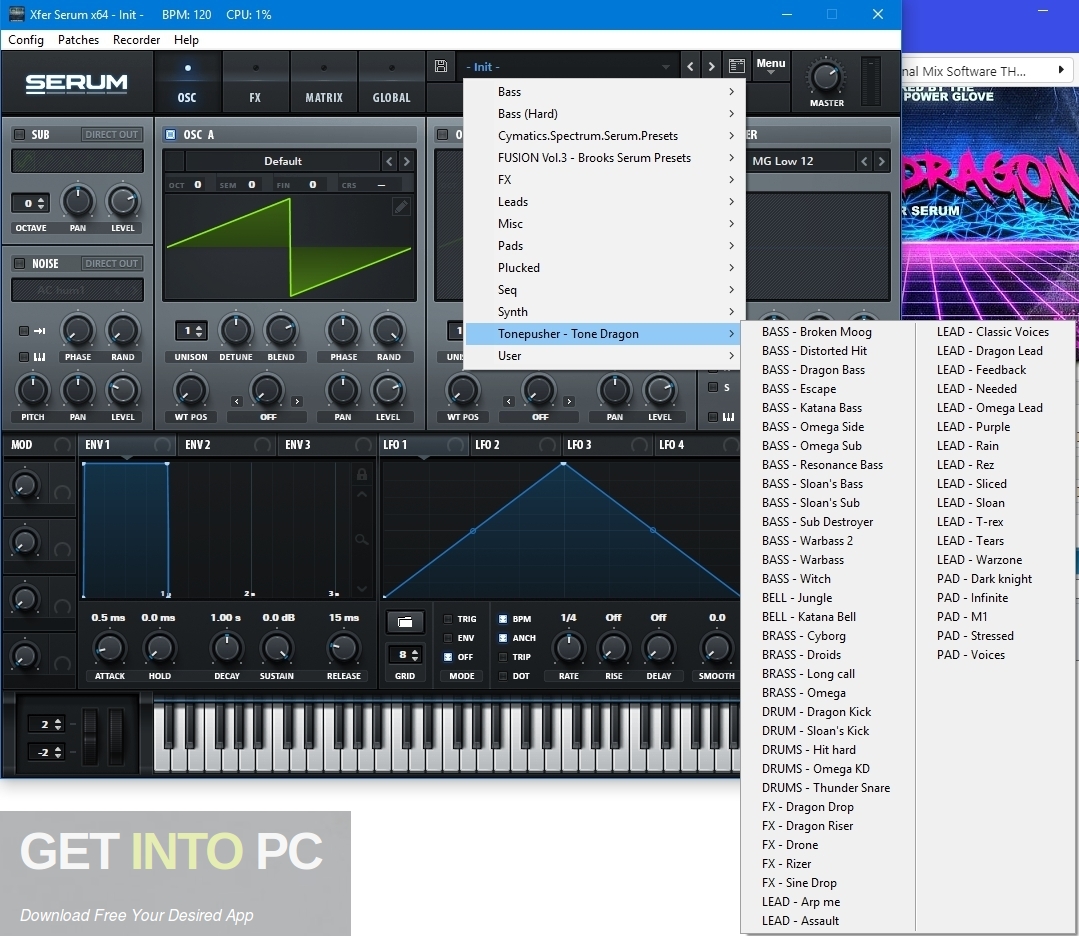The image size is (1079, 936).
Task: Click the envelope RELEASE knob
Action: click(x=343, y=648)
